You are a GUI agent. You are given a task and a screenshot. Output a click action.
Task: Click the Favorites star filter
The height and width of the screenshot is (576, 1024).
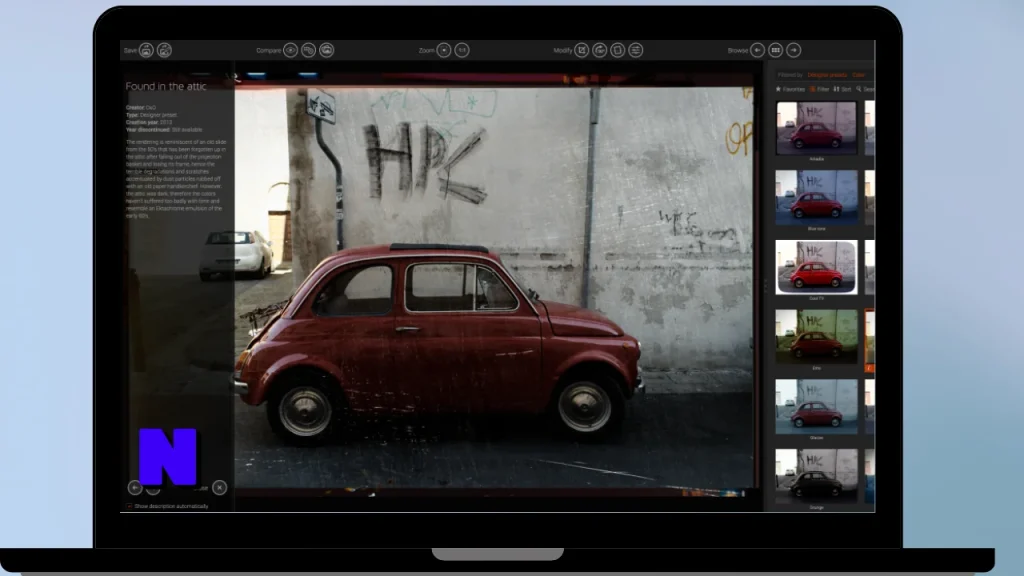point(790,89)
